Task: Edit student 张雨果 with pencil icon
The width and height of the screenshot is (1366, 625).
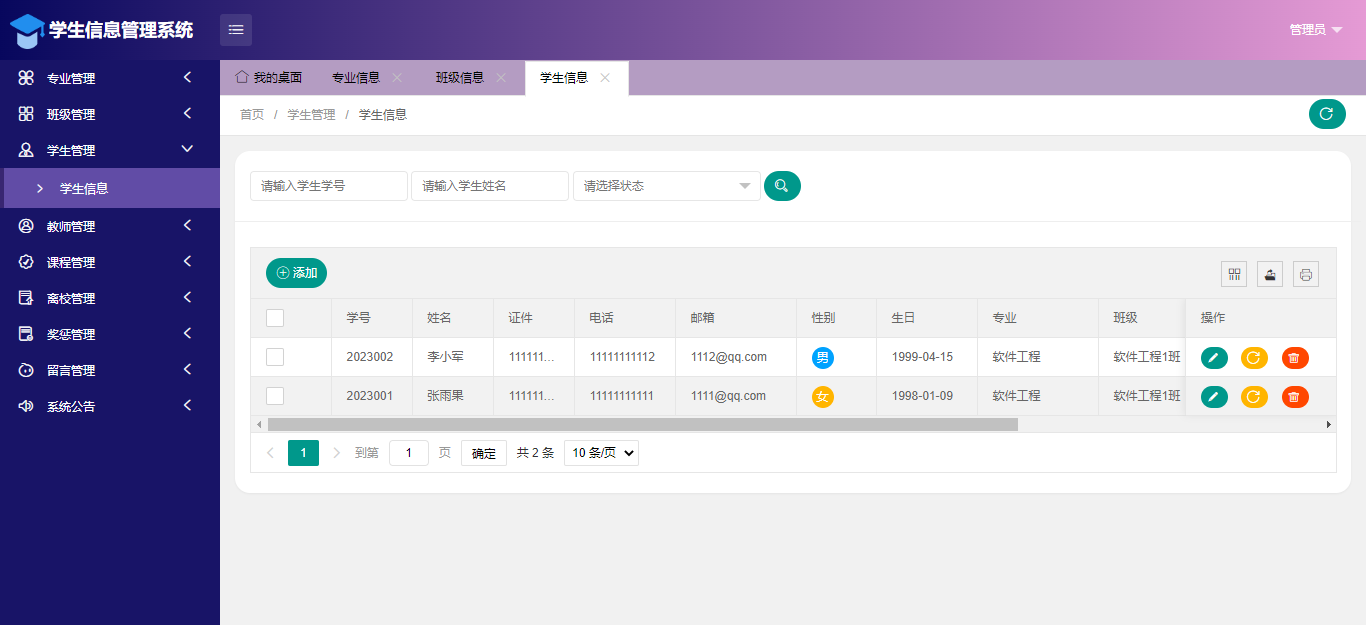Action: 1214,397
